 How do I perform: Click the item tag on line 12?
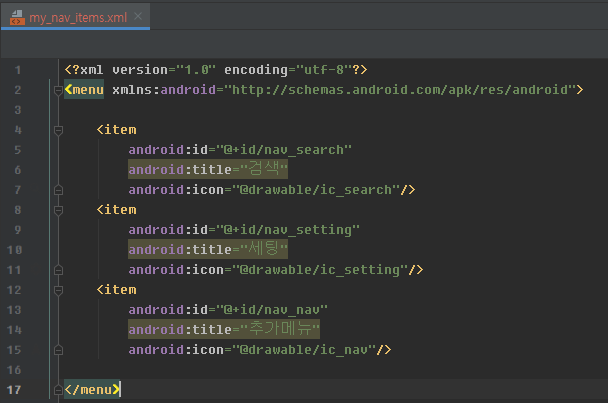(x=116, y=290)
